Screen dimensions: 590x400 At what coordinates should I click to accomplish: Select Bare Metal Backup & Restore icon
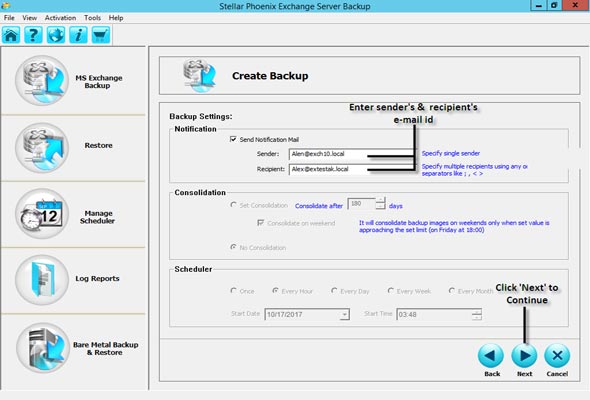(43, 347)
